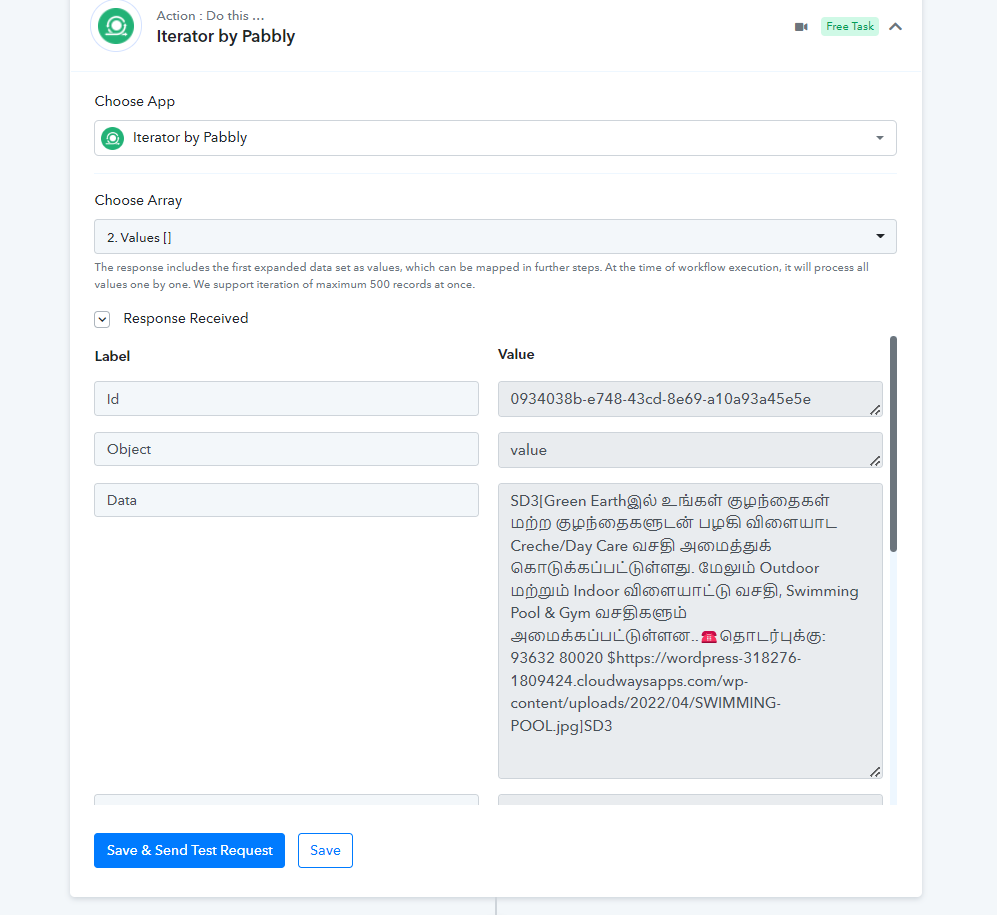Click the resize handle of Object value

[x=876, y=461]
